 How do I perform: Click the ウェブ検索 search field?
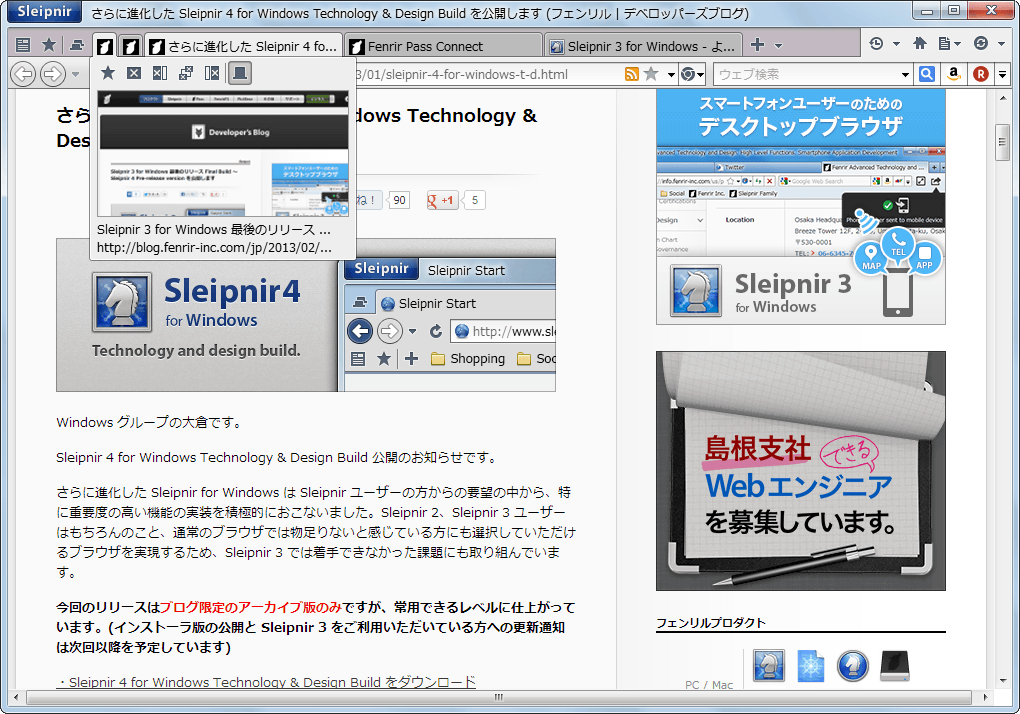click(x=807, y=74)
